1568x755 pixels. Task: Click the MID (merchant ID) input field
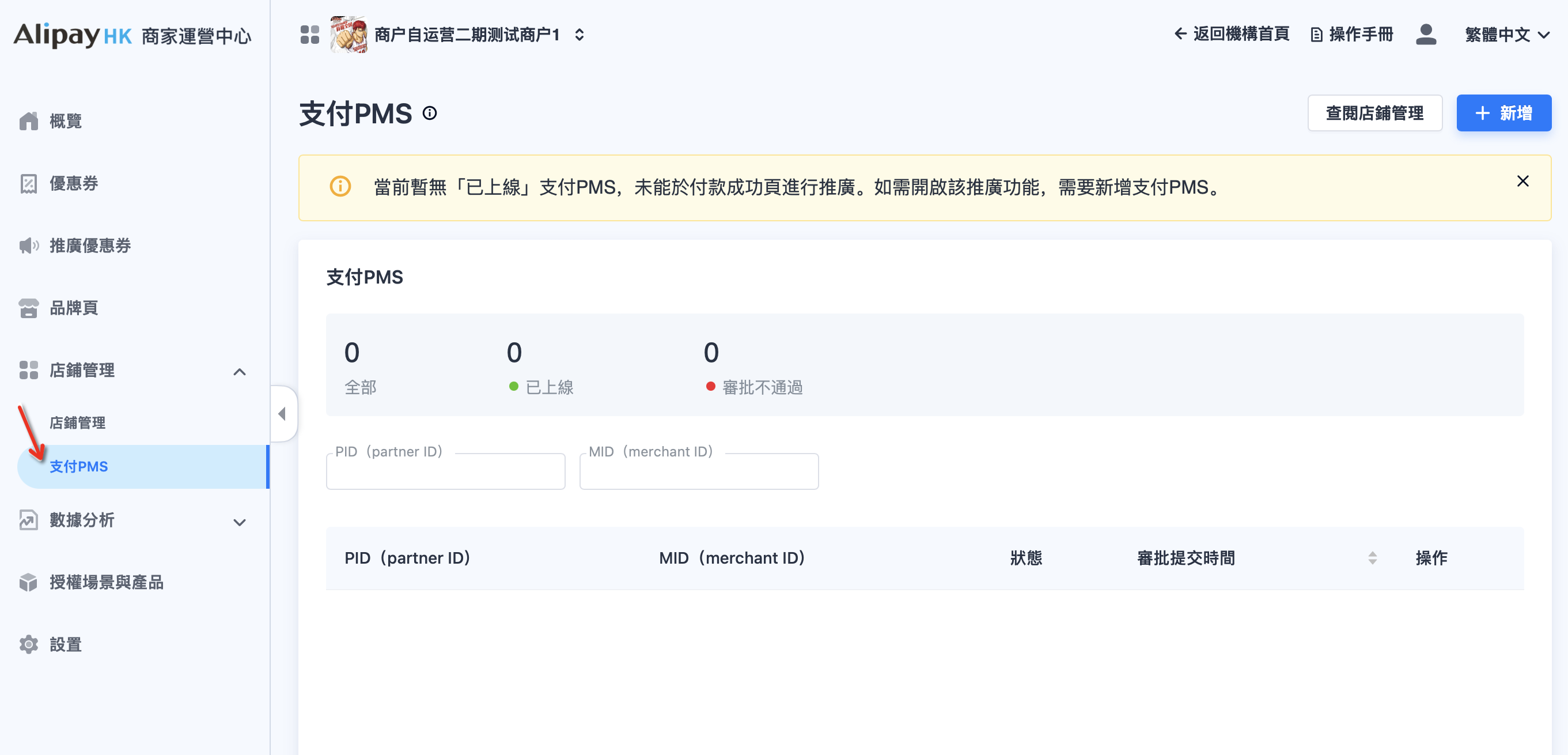pos(699,471)
